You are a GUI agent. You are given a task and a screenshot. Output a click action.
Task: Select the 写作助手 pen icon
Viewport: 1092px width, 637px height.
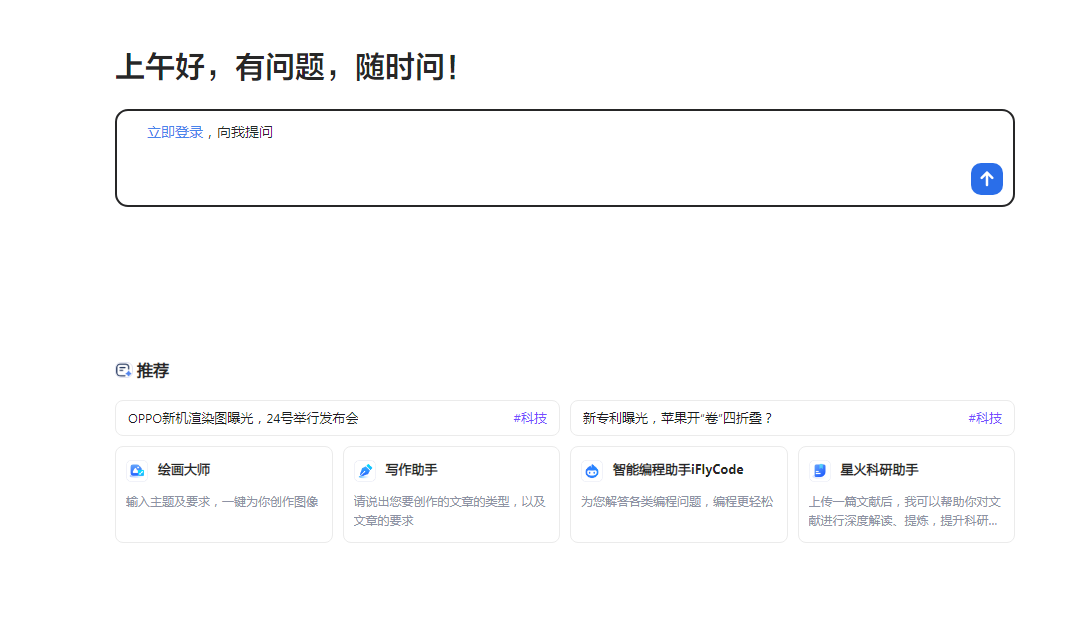[366, 469]
